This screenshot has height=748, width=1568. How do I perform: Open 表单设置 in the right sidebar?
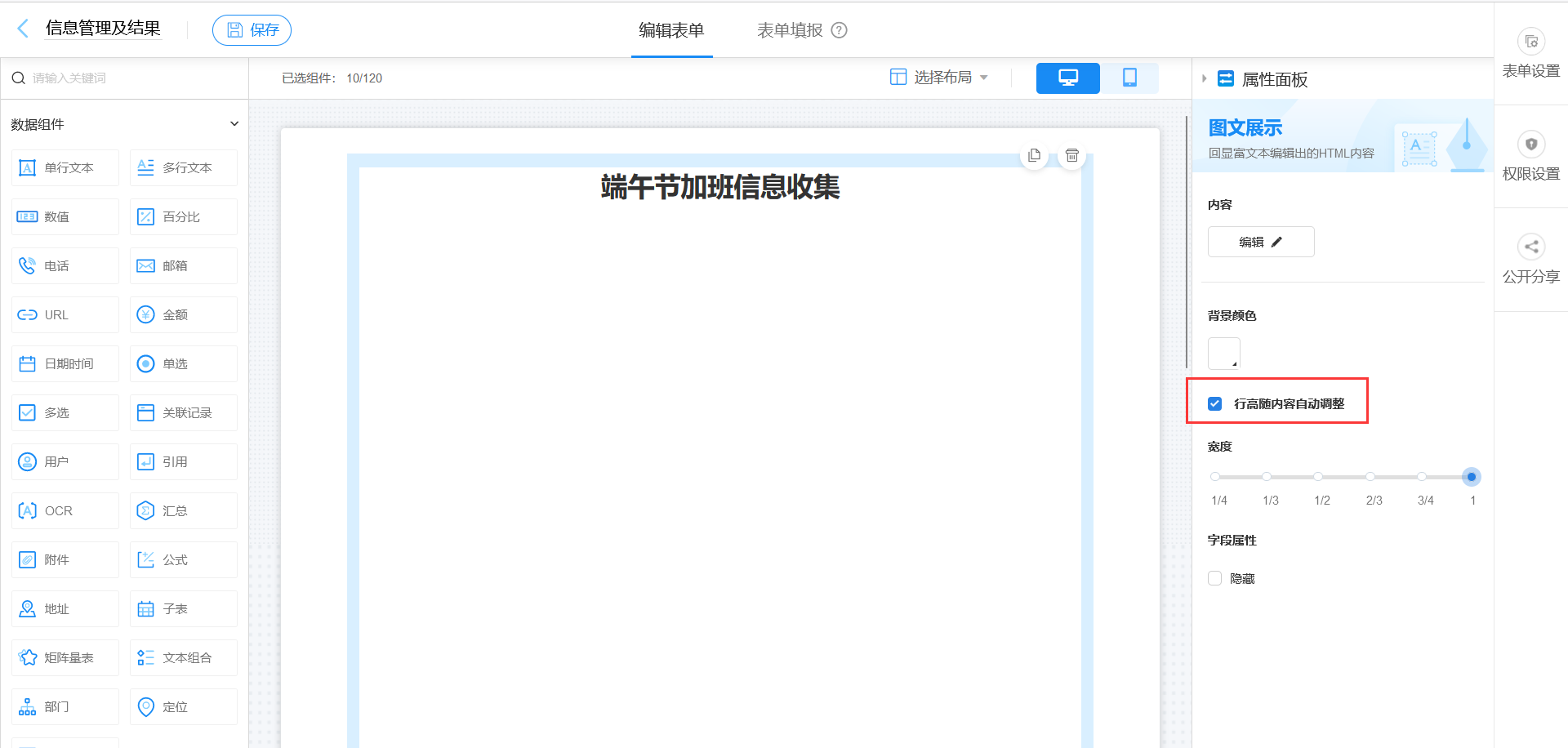[1530, 53]
